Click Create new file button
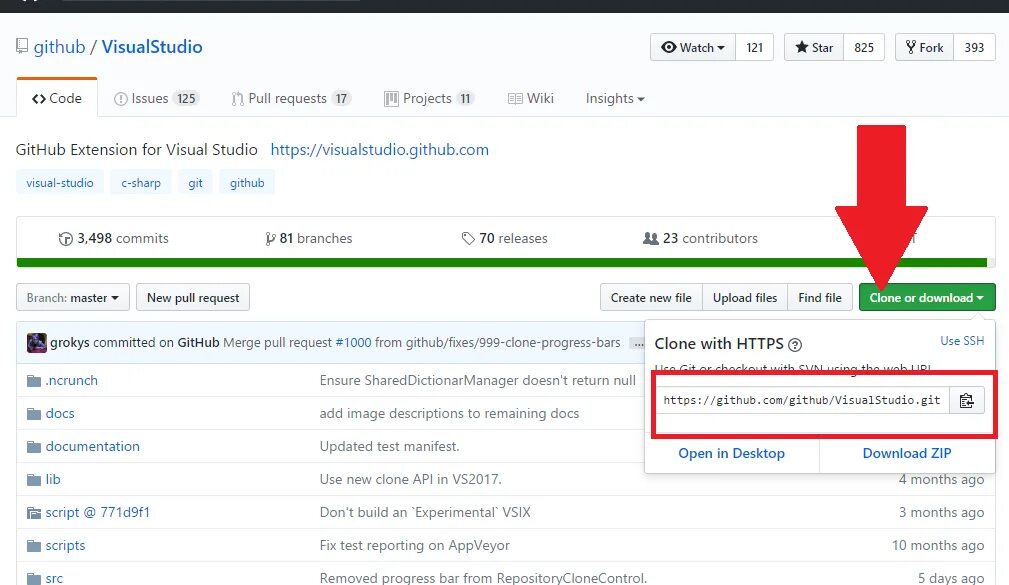This screenshot has height=585, width=1009. click(x=651, y=297)
